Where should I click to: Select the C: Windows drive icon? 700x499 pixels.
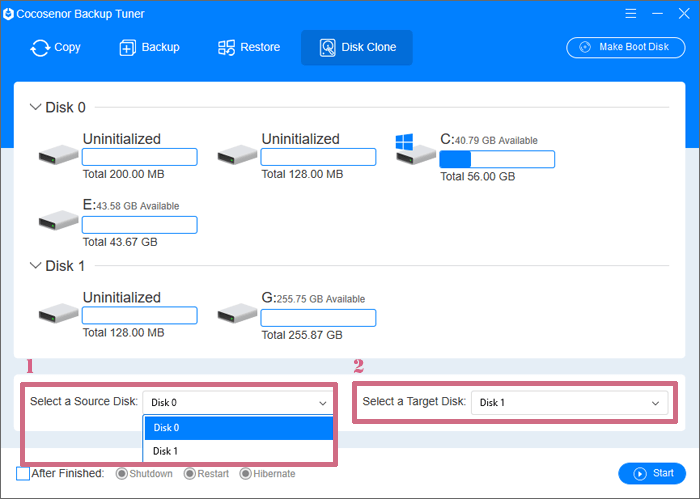coord(415,150)
